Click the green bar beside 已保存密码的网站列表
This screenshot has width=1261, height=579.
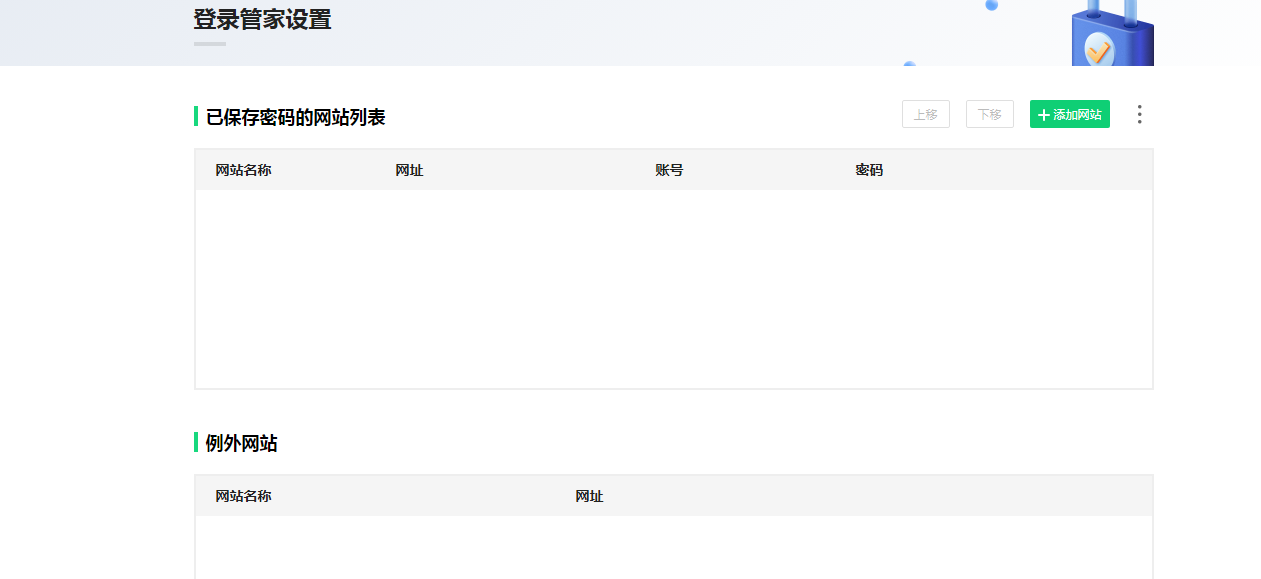click(196, 117)
